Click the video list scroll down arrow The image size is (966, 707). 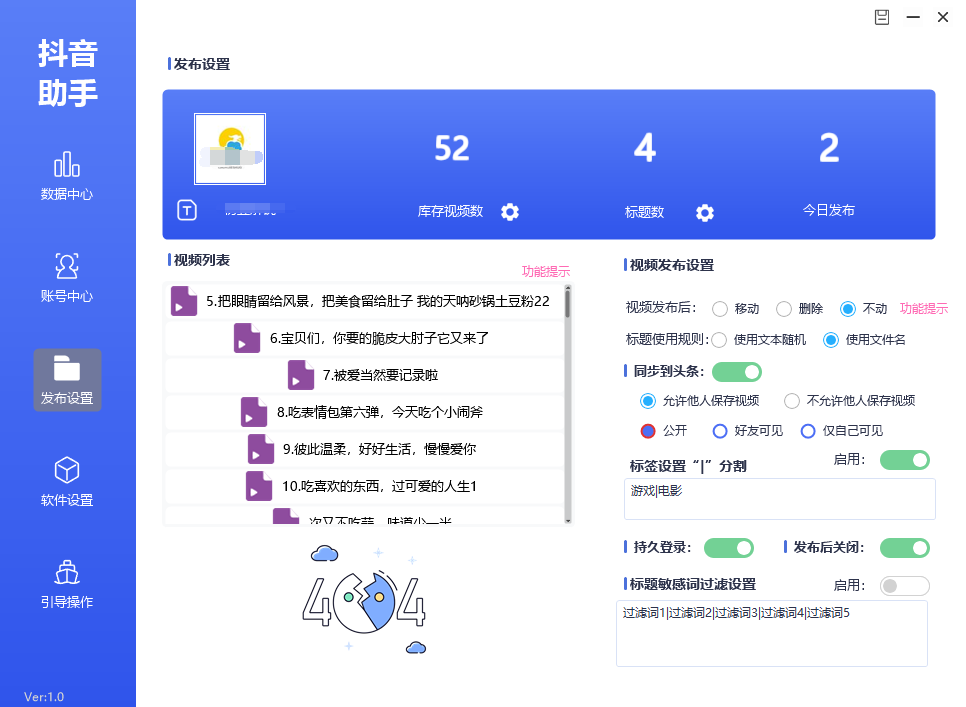click(567, 521)
